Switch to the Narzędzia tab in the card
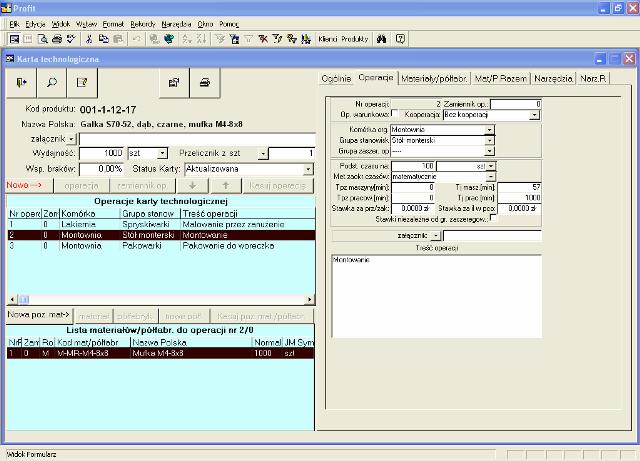Image resolution: width=640 pixels, height=461 pixels. 553,78
